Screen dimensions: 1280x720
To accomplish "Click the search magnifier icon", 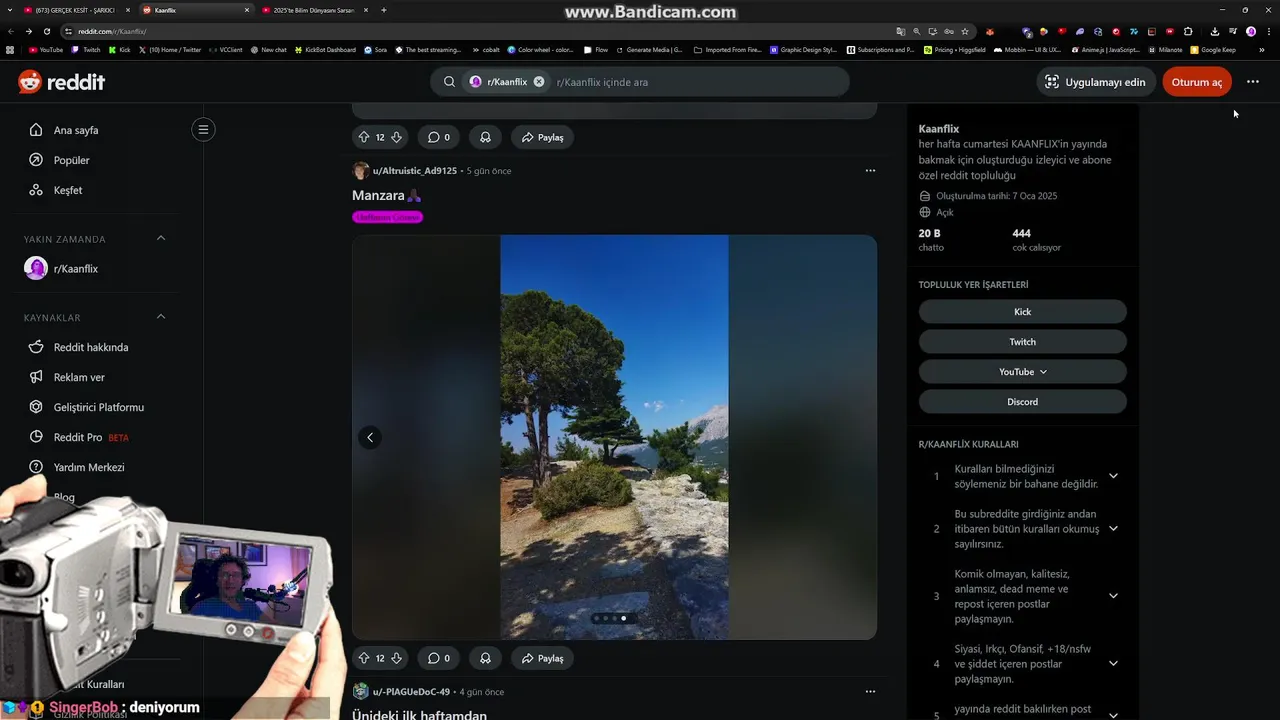I will click(450, 82).
